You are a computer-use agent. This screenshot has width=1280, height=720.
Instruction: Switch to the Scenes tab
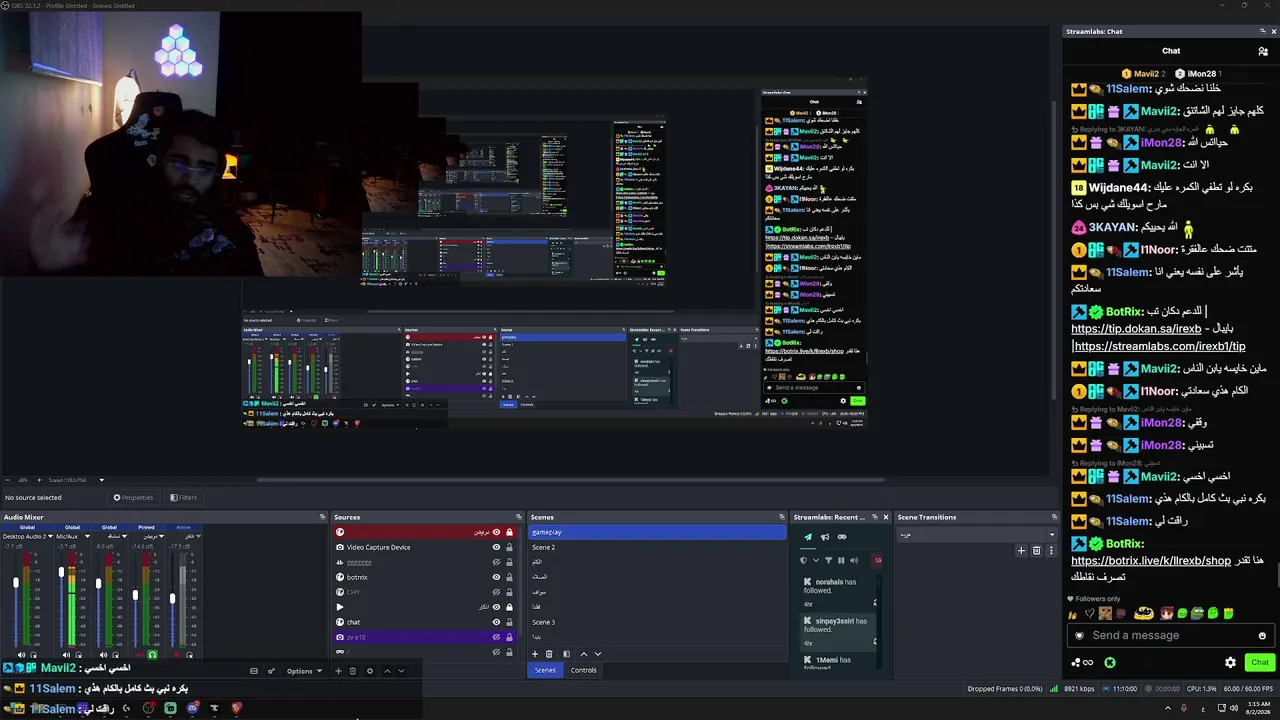click(545, 670)
